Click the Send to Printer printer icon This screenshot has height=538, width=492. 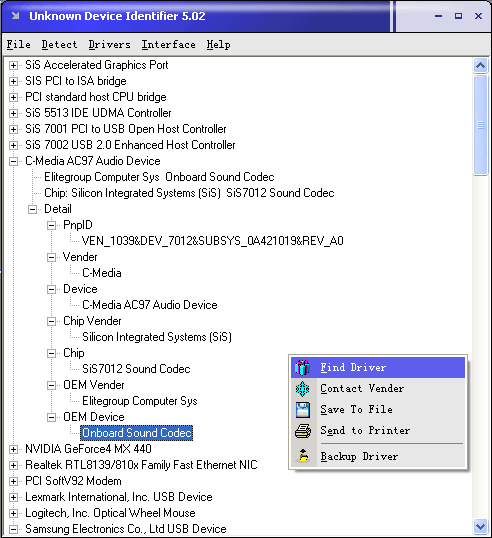pyautogui.click(x=302, y=431)
